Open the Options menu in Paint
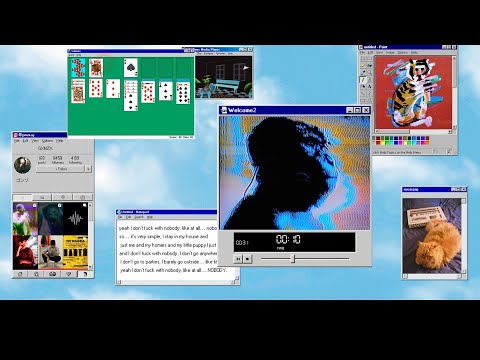 coord(403,53)
